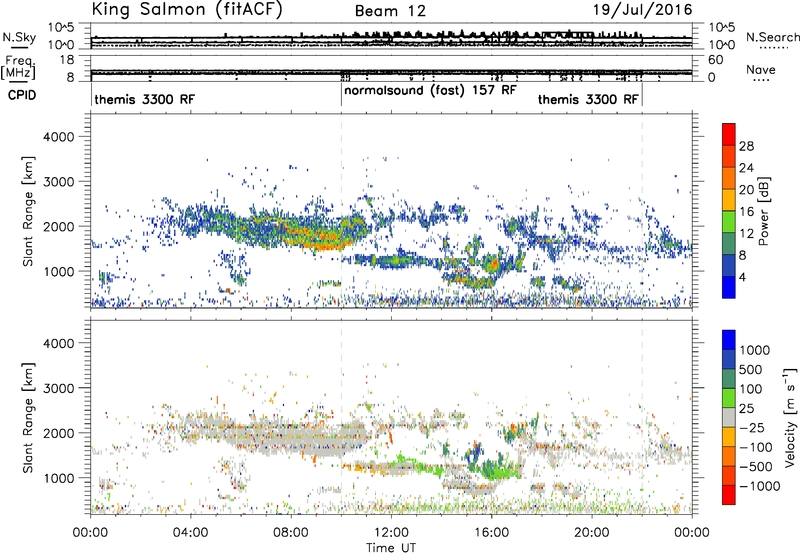This screenshot has width=800, height=554.
Task: Click the "4000" range tick on the power panel
Action: (x=59, y=137)
